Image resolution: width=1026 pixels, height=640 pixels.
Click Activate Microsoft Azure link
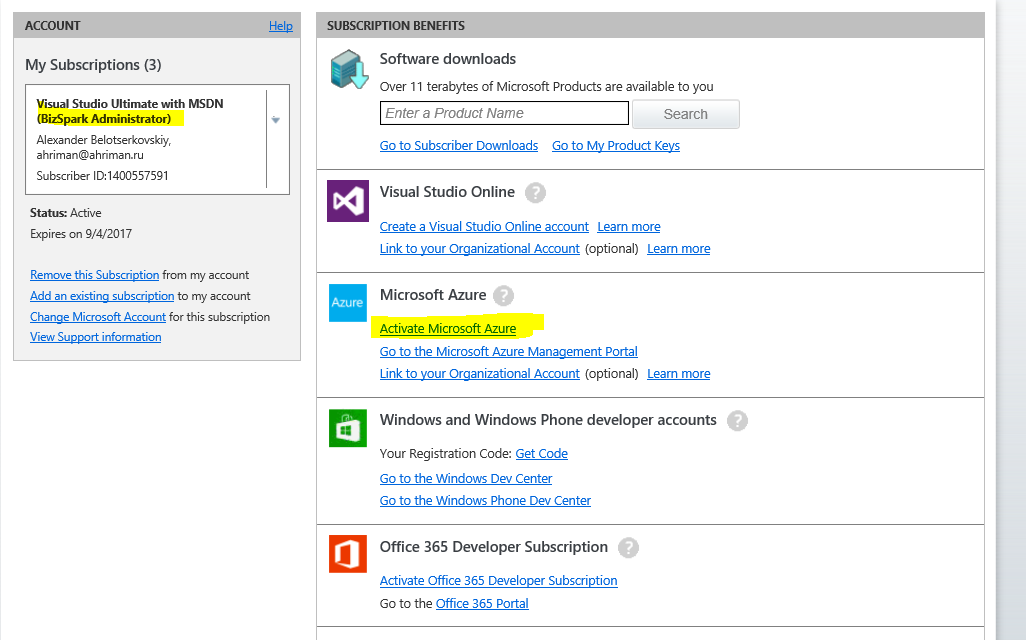[x=448, y=329]
